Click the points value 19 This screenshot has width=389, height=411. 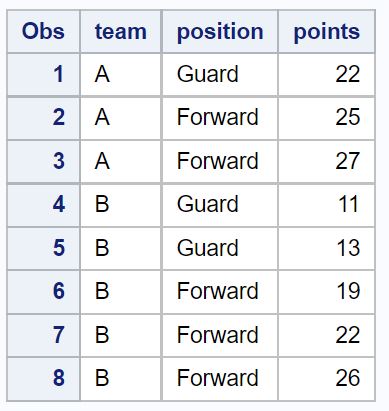(x=327, y=292)
